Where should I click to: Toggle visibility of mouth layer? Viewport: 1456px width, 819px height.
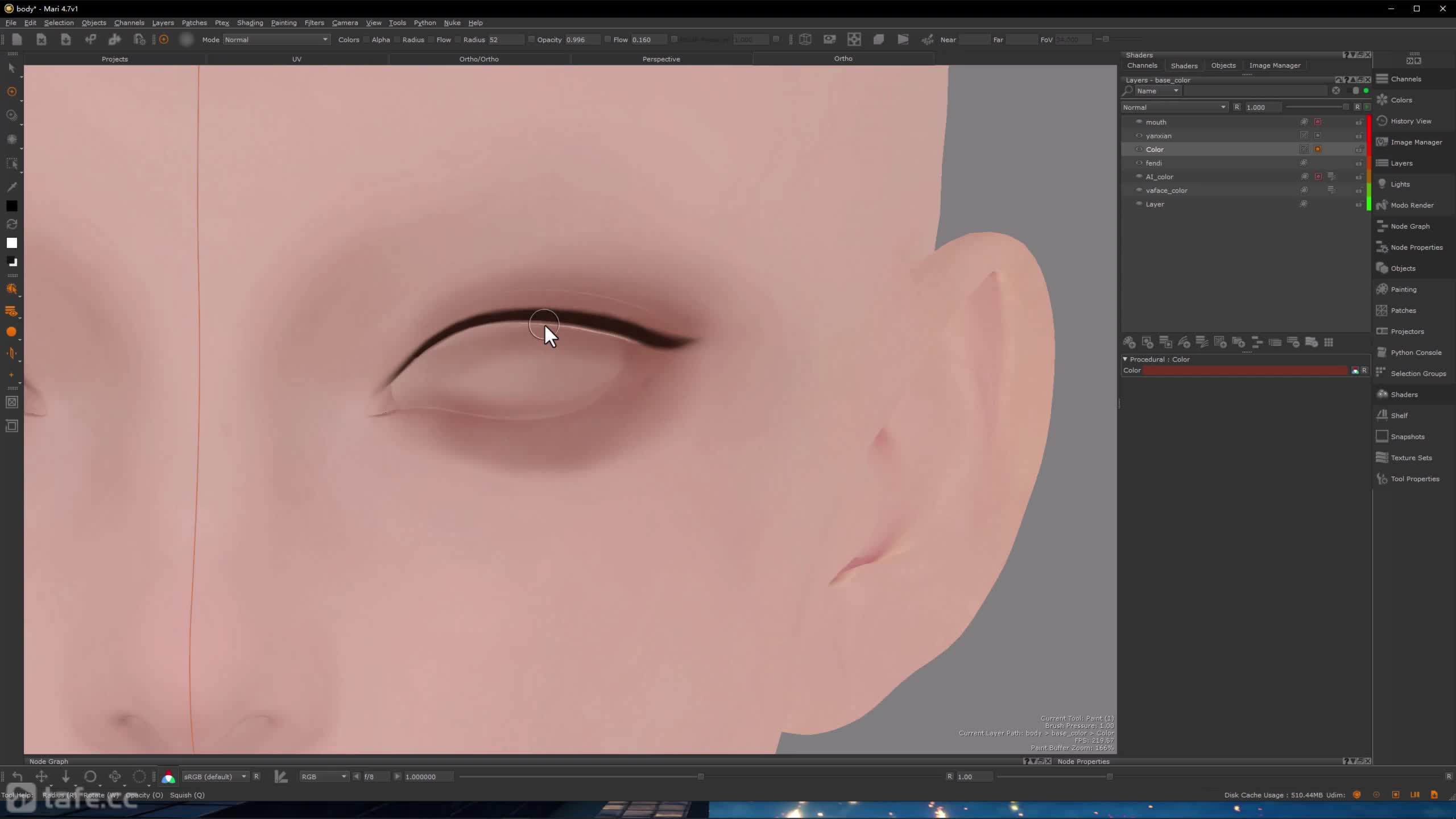(1139, 122)
